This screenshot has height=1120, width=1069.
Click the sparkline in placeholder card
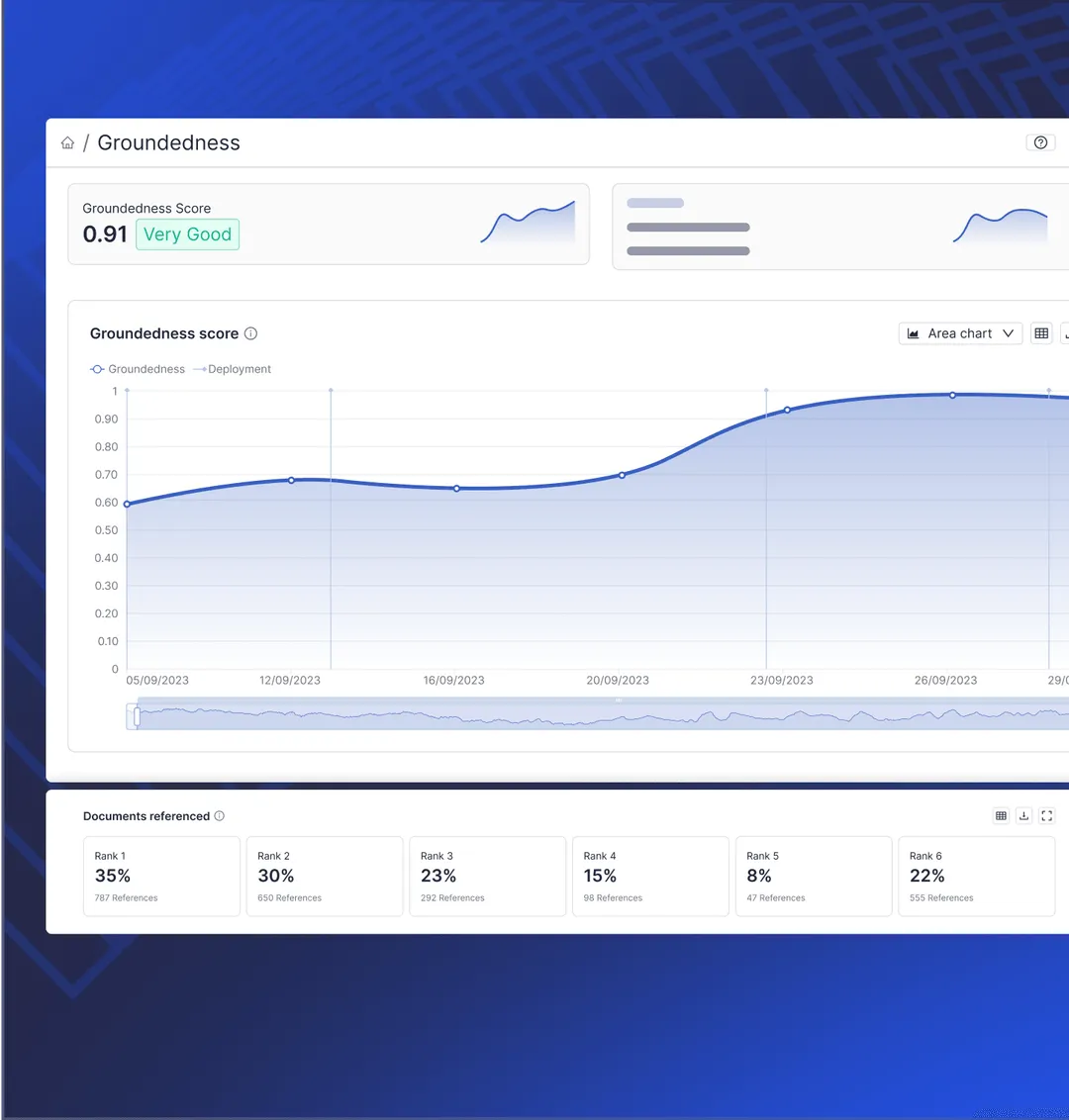[x=1001, y=226]
